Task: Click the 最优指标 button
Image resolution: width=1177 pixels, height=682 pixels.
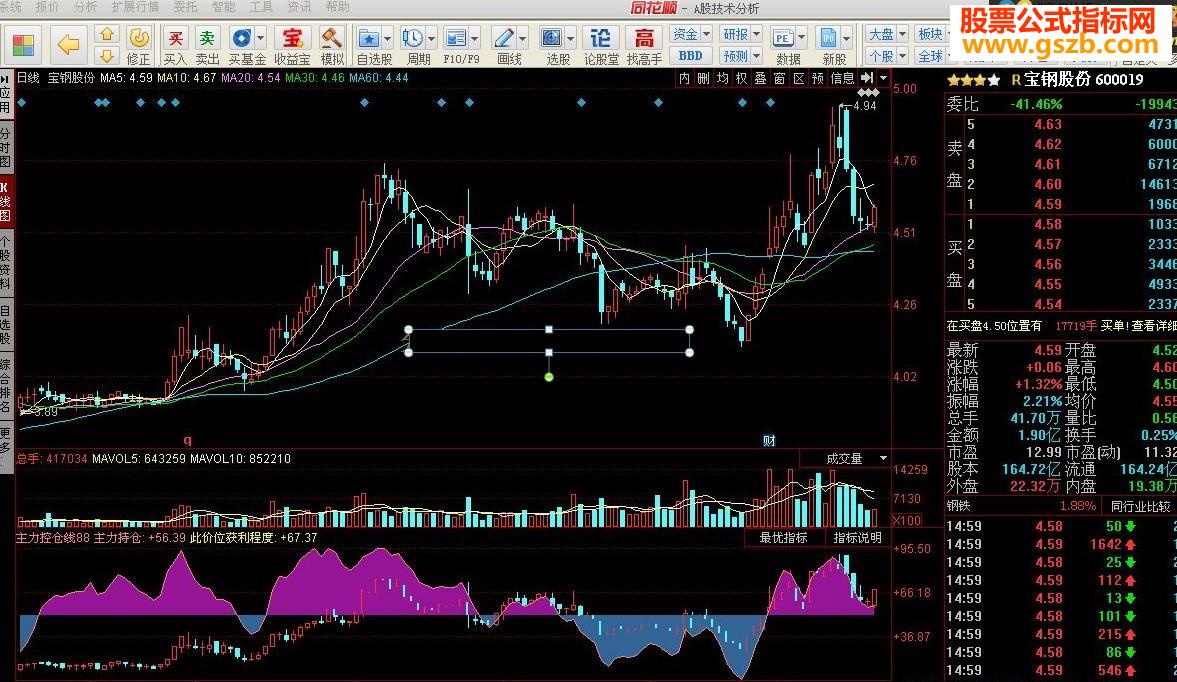Action: pos(783,537)
